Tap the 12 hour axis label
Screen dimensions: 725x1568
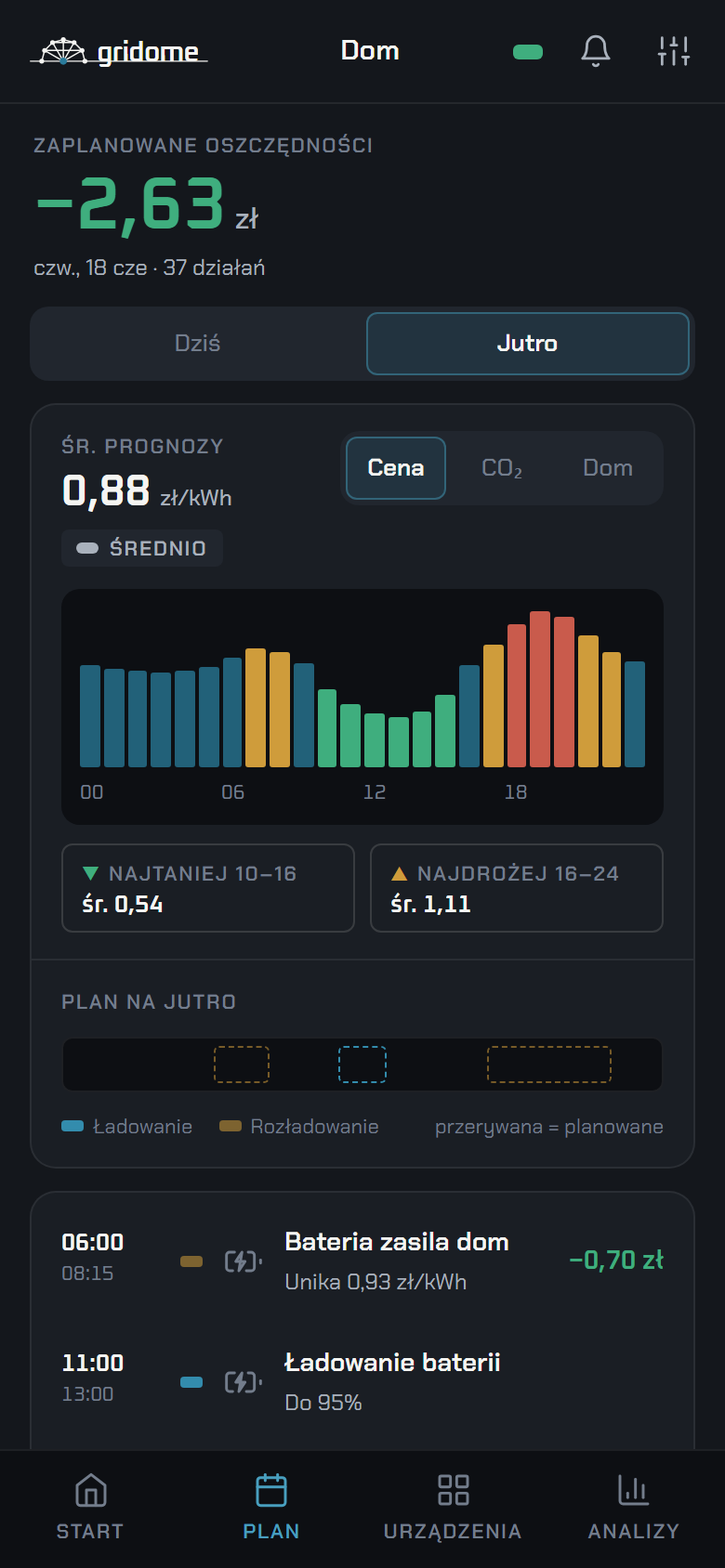coord(375,792)
